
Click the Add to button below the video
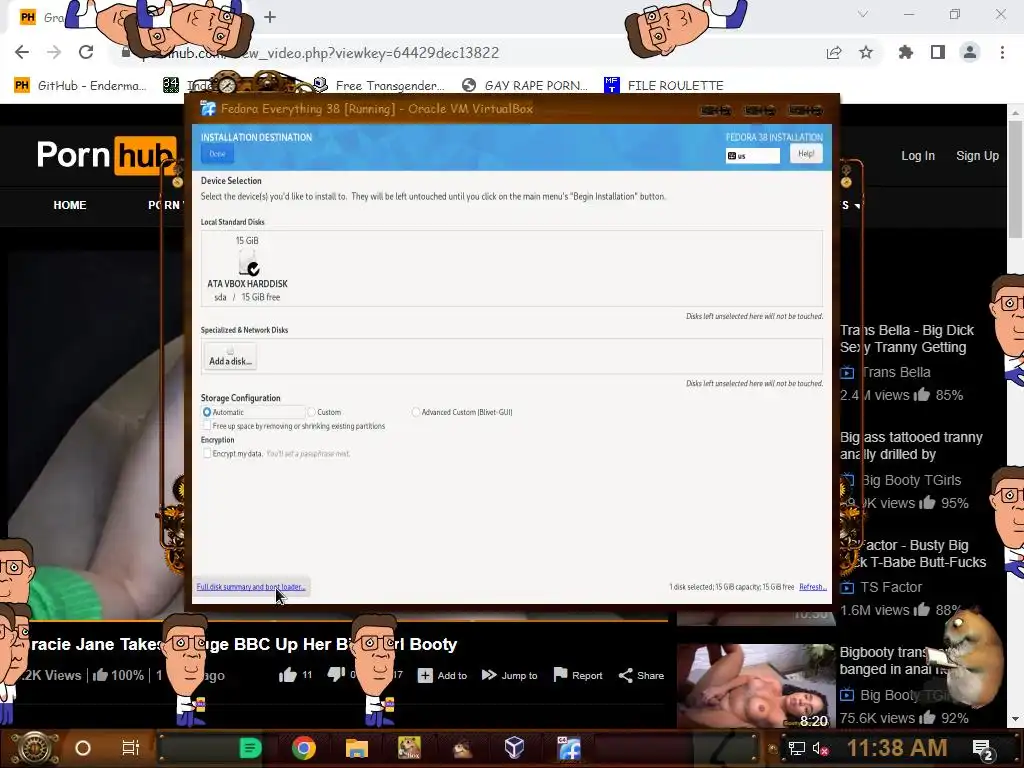coord(443,675)
